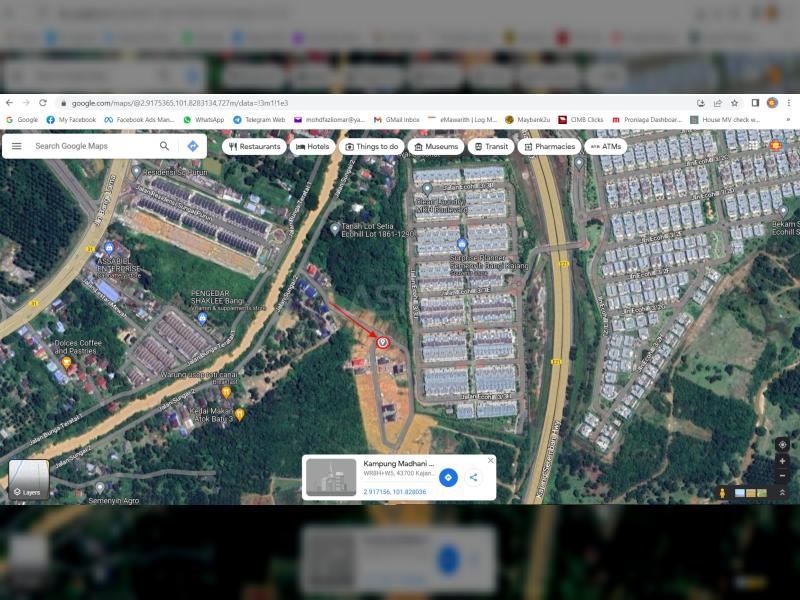The height and width of the screenshot is (600, 800).
Task: Click the search magnifier icon
Action: 165,146
